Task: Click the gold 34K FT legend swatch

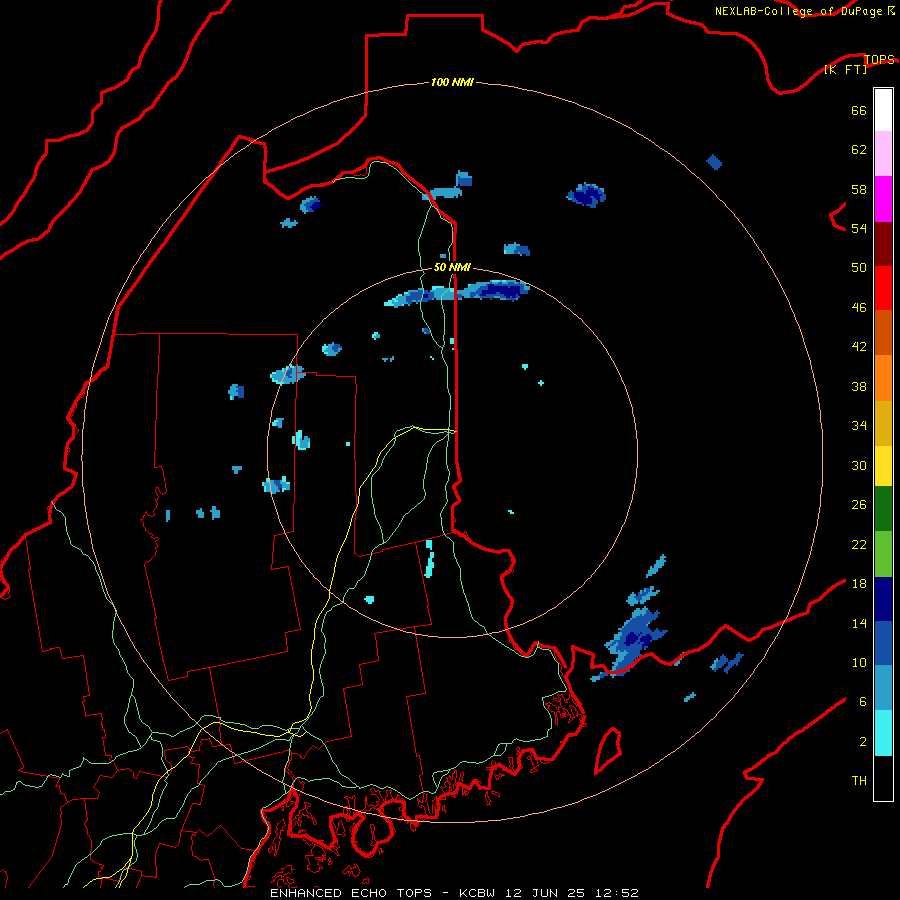Action: [883, 423]
